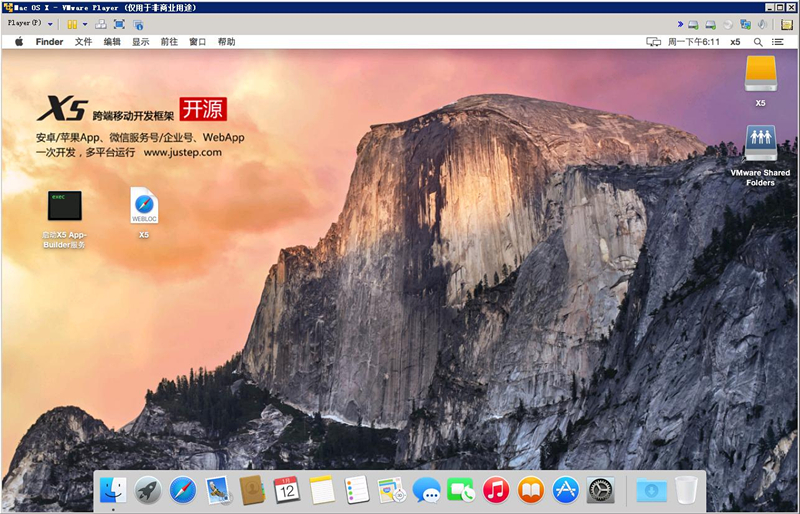
Task: Open the Player (P) menu
Action: pyautogui.click(x=30, y=23)
